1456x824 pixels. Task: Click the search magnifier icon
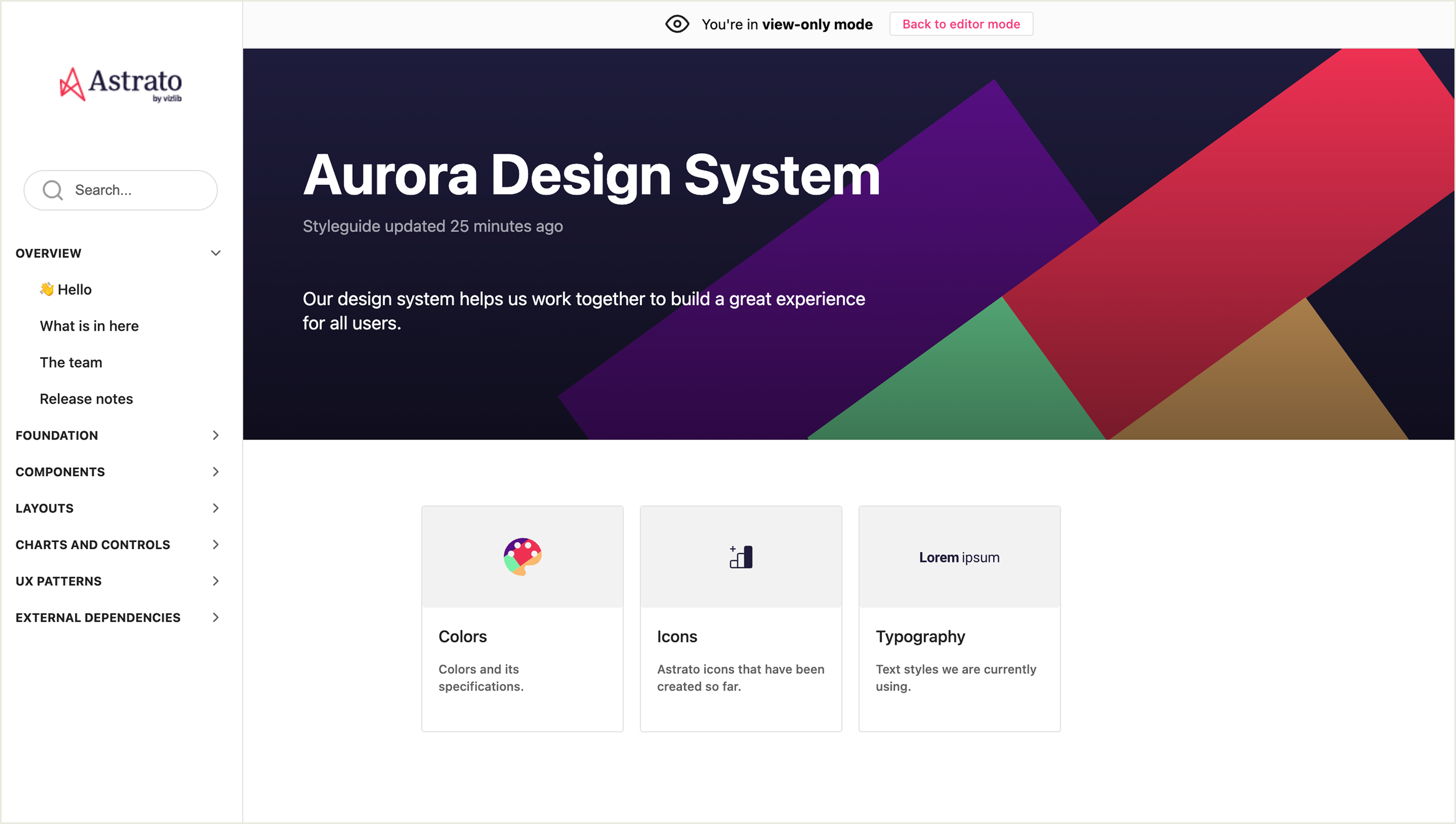pos(53,190)
